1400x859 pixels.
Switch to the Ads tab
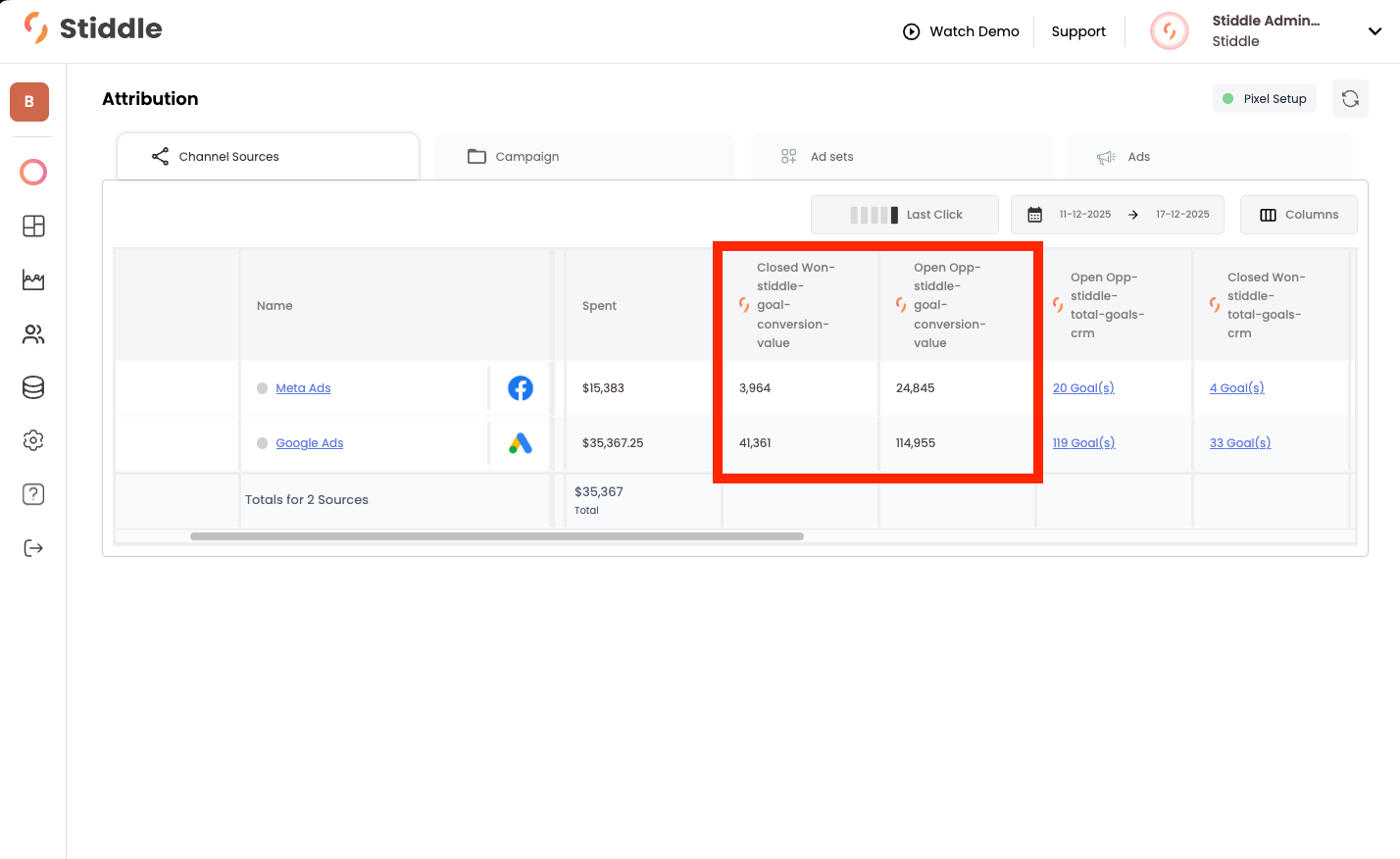[1210, 157]
